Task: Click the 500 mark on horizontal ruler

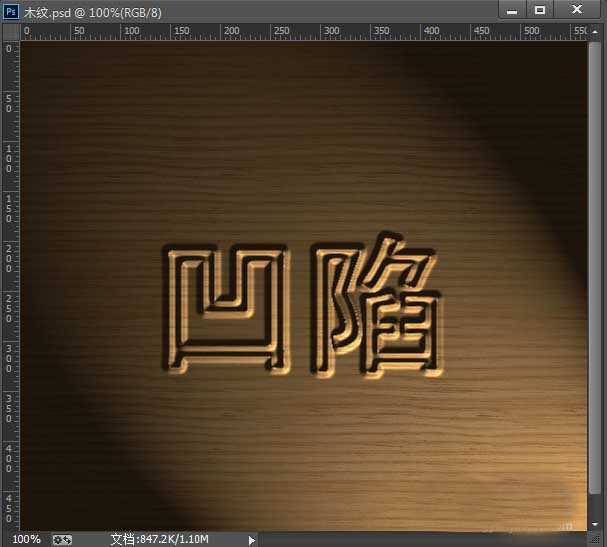Action: [532, 31]
